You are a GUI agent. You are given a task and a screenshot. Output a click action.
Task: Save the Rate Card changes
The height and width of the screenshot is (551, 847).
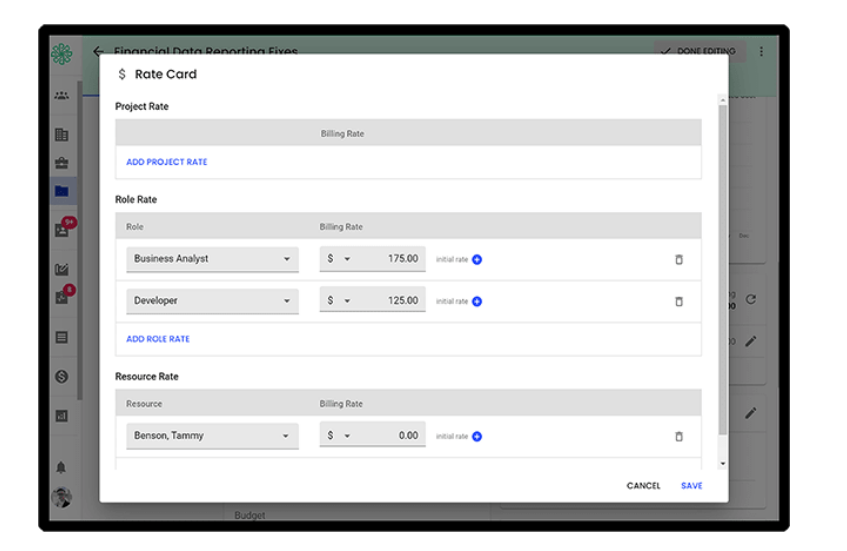click(x=692, y=486)
